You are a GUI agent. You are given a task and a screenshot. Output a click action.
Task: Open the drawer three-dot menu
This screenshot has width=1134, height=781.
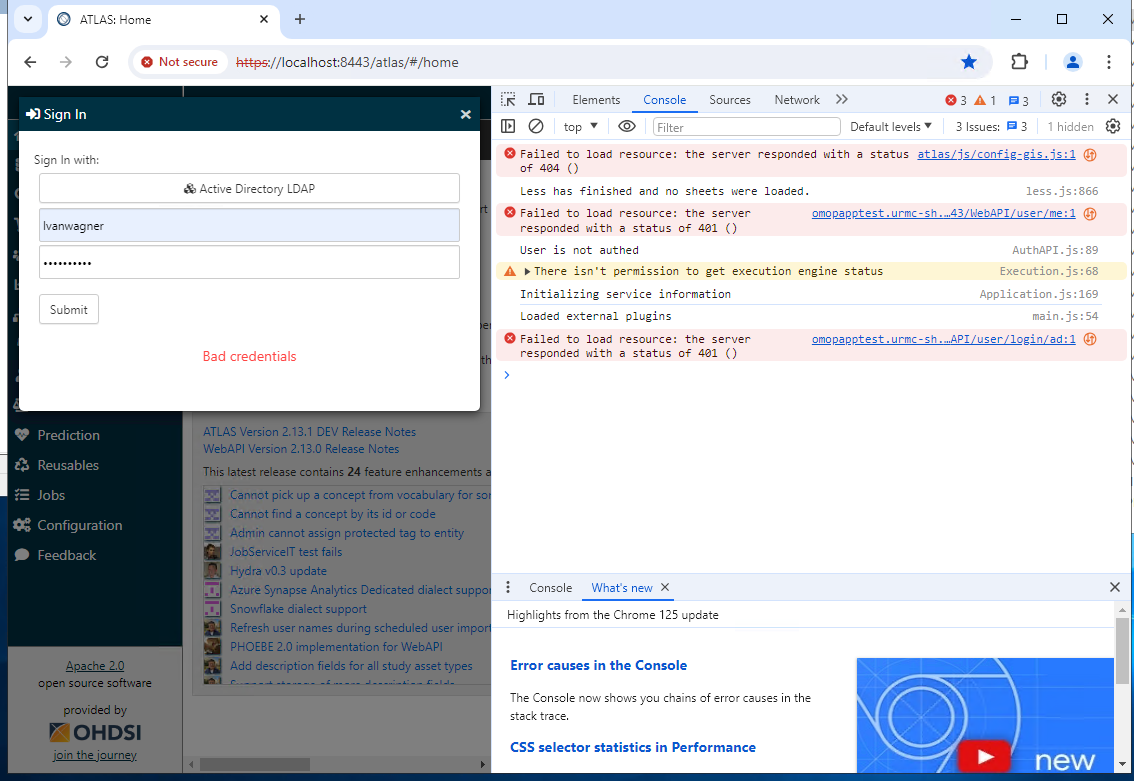click(x=508, y=587)
